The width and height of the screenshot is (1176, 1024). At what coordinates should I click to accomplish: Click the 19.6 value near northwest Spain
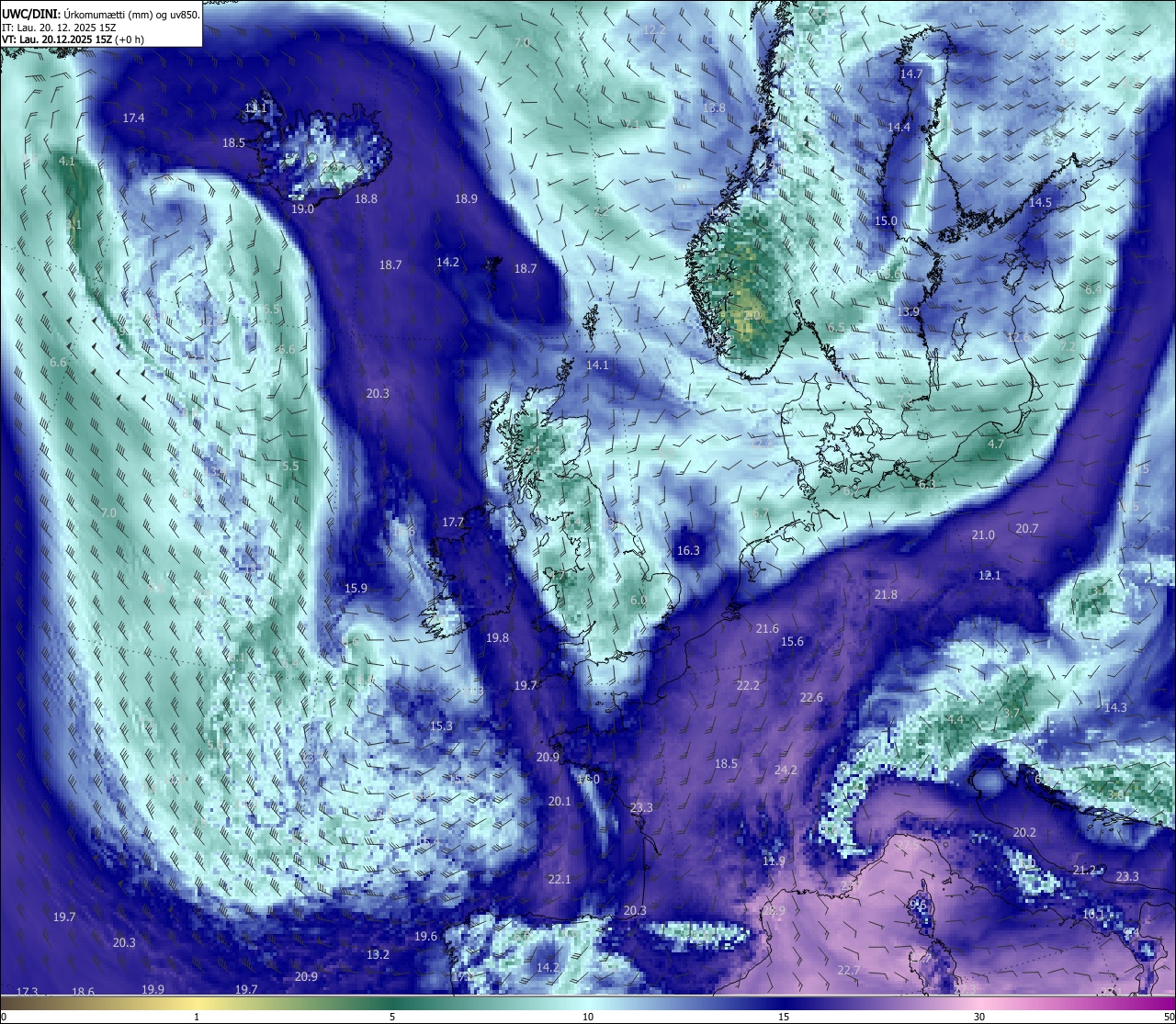(x=425, y=936)
